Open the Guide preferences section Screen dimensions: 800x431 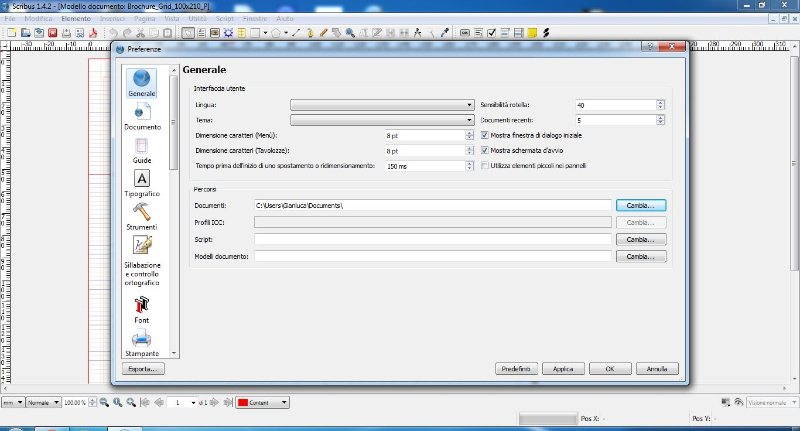[142, 147]
